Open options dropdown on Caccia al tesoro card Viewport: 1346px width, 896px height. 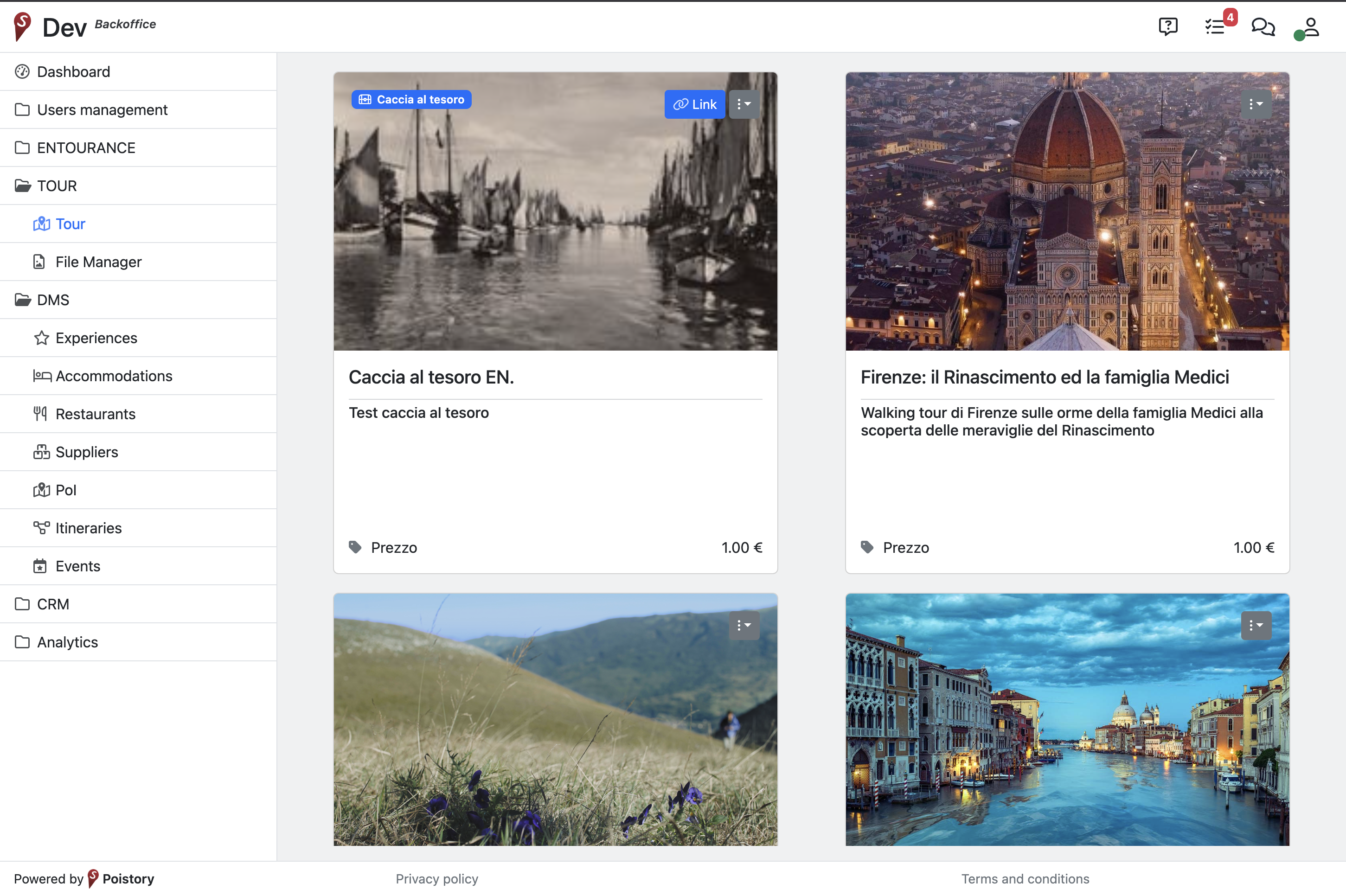click(x=744, y=104)
